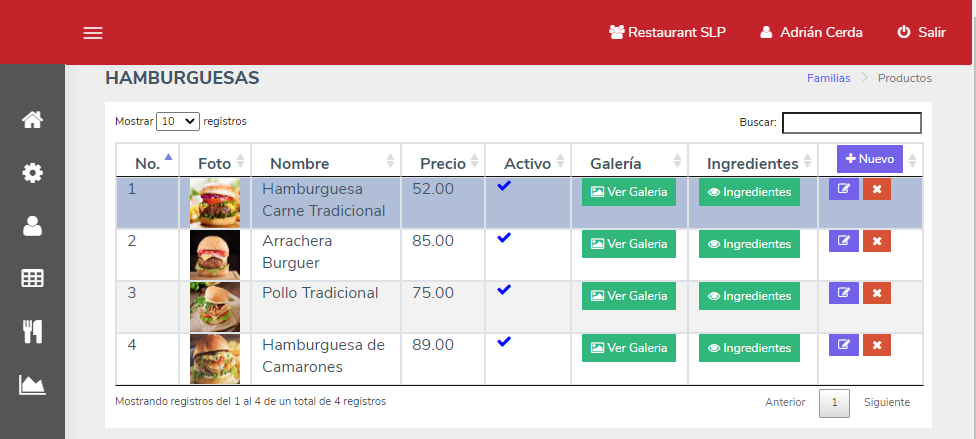The height and width of the screenshot is (439, 976).
Task: Open the Familias breadcrumb link
Action: click(x=828, y=78)
